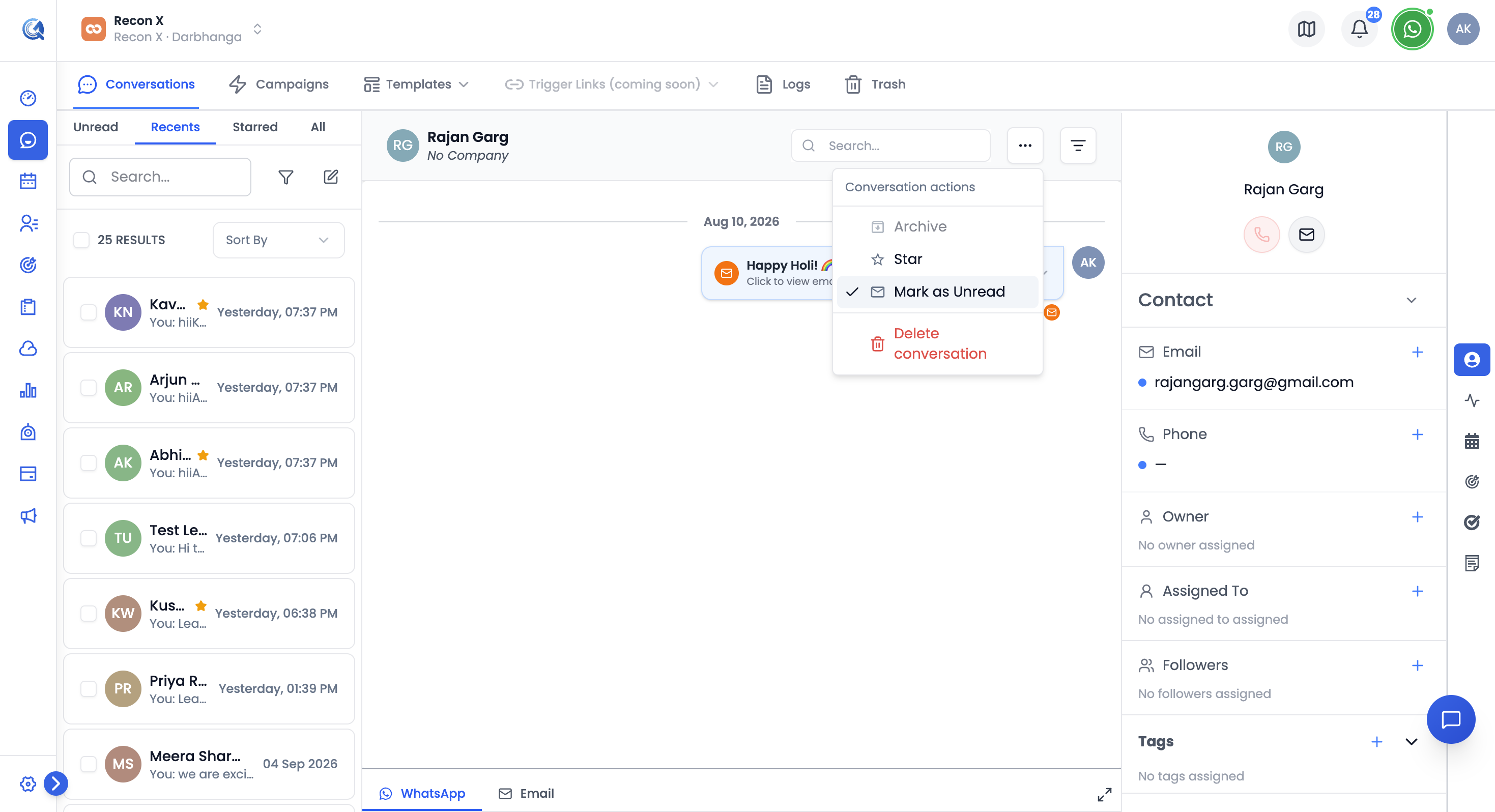The width and height of the screenshot is (1495, 812).
Task: Open the Sort By dropdown
Action: coord(278,240)
